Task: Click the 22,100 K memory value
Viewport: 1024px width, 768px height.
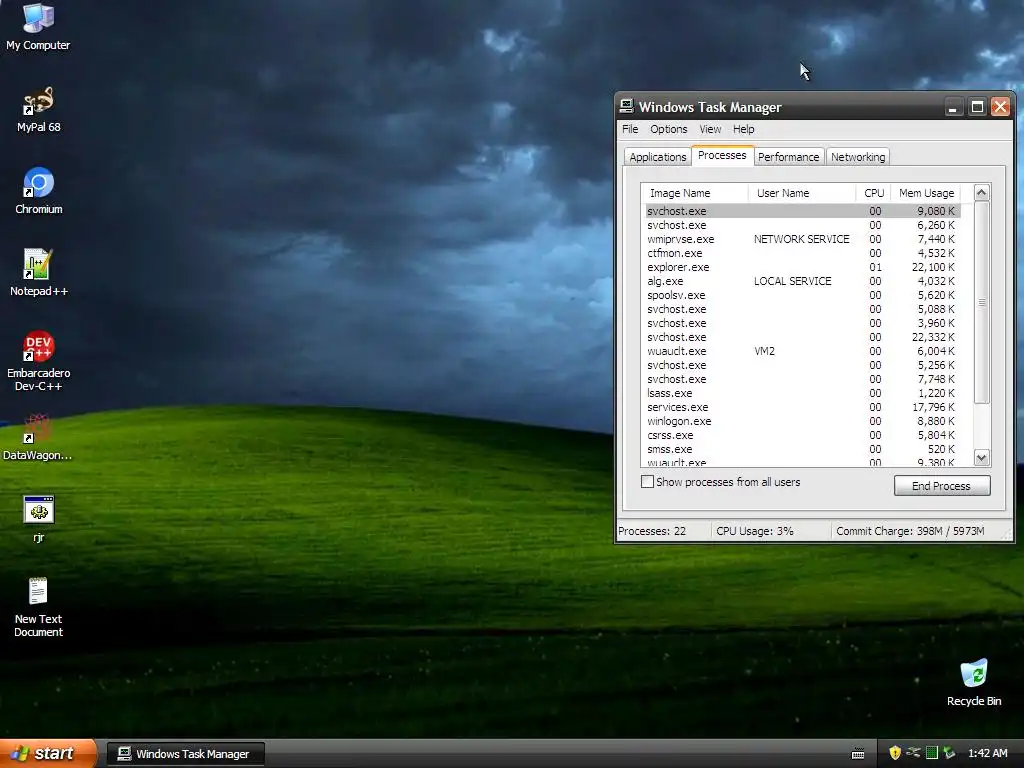Action: (933, 267)
